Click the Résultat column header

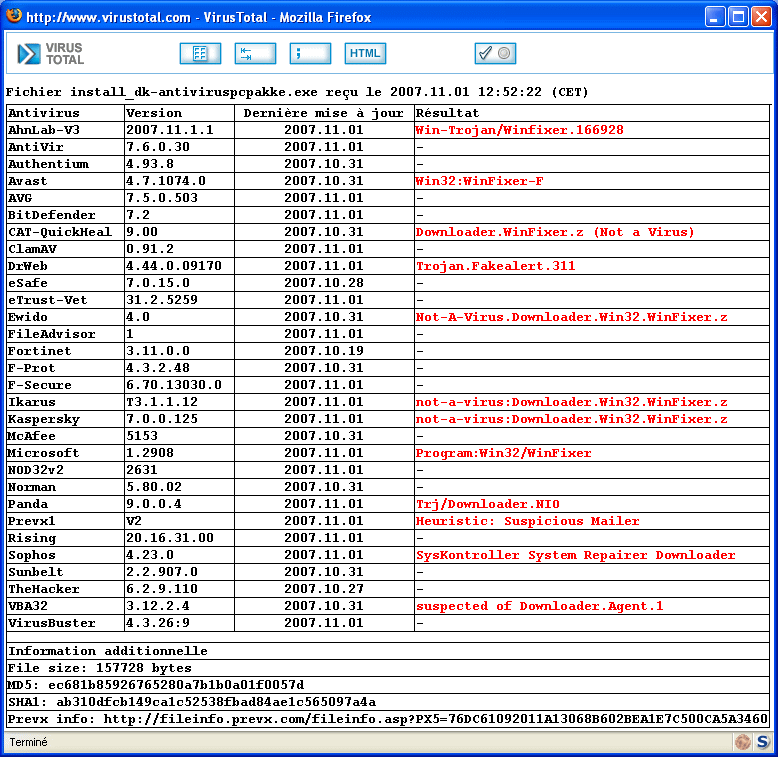pyautogui.click(x=447, y=113)
